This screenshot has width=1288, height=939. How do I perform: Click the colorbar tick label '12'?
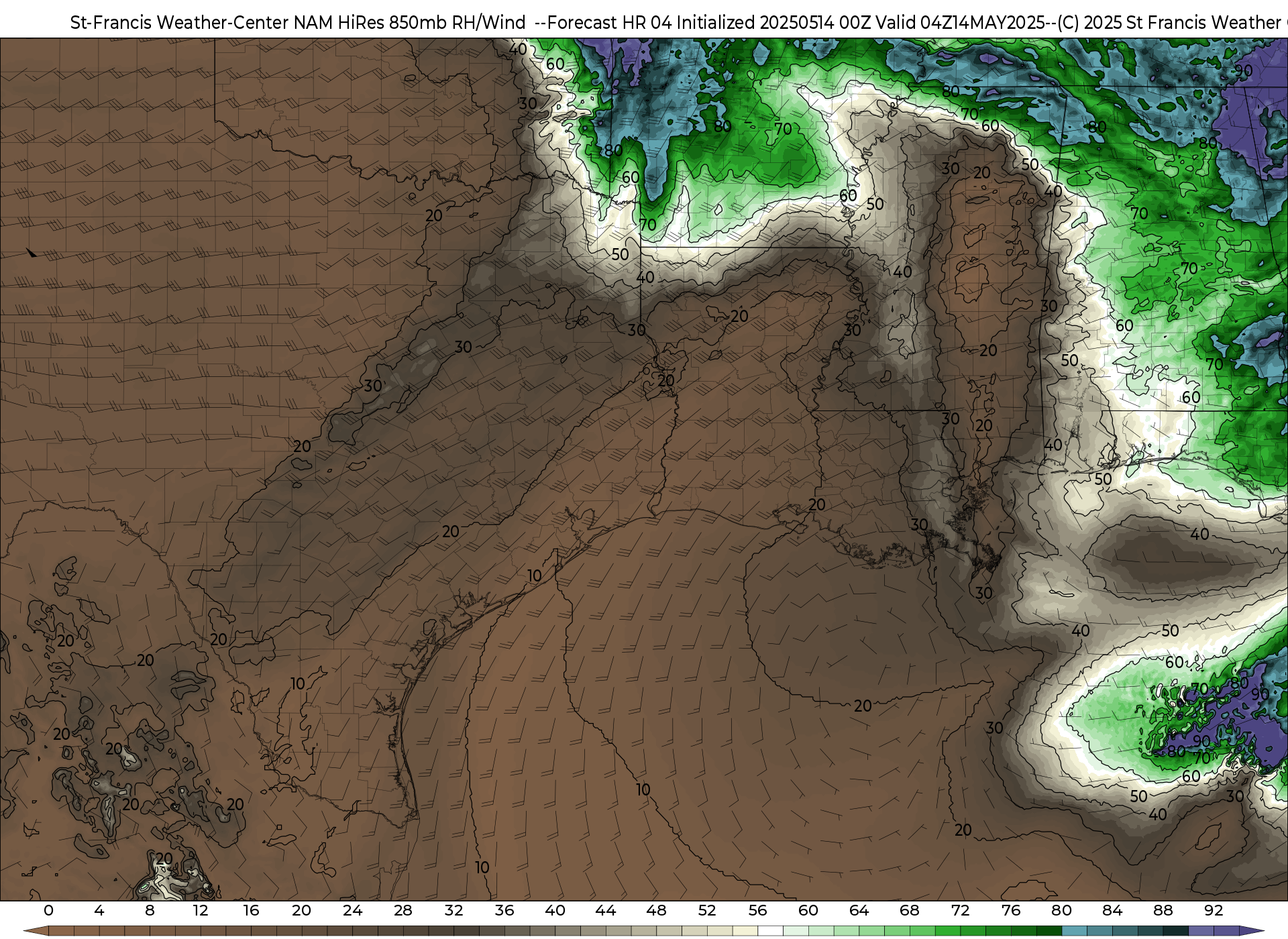tap(201, 910)
